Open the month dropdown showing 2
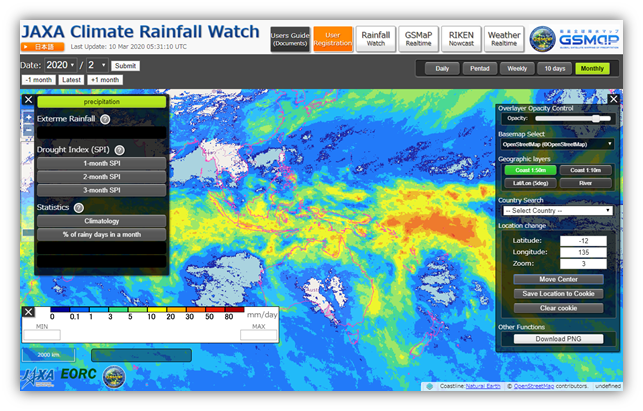The width and height of the screenshot is (643, 411). pos(97,65)
